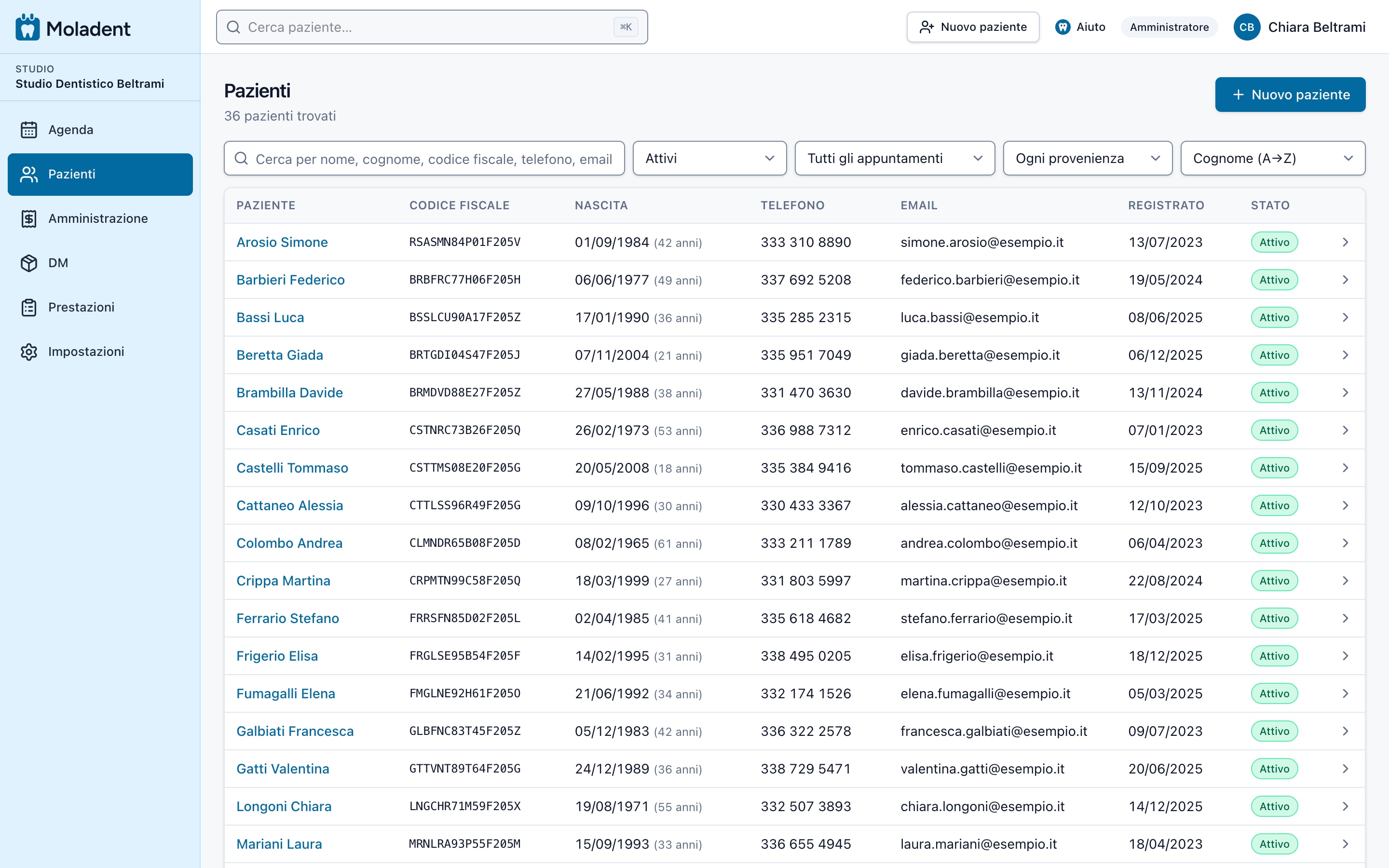Open Prestazioni section in sidebar
The image size is (1389, 868).
[x=100, y=307]
